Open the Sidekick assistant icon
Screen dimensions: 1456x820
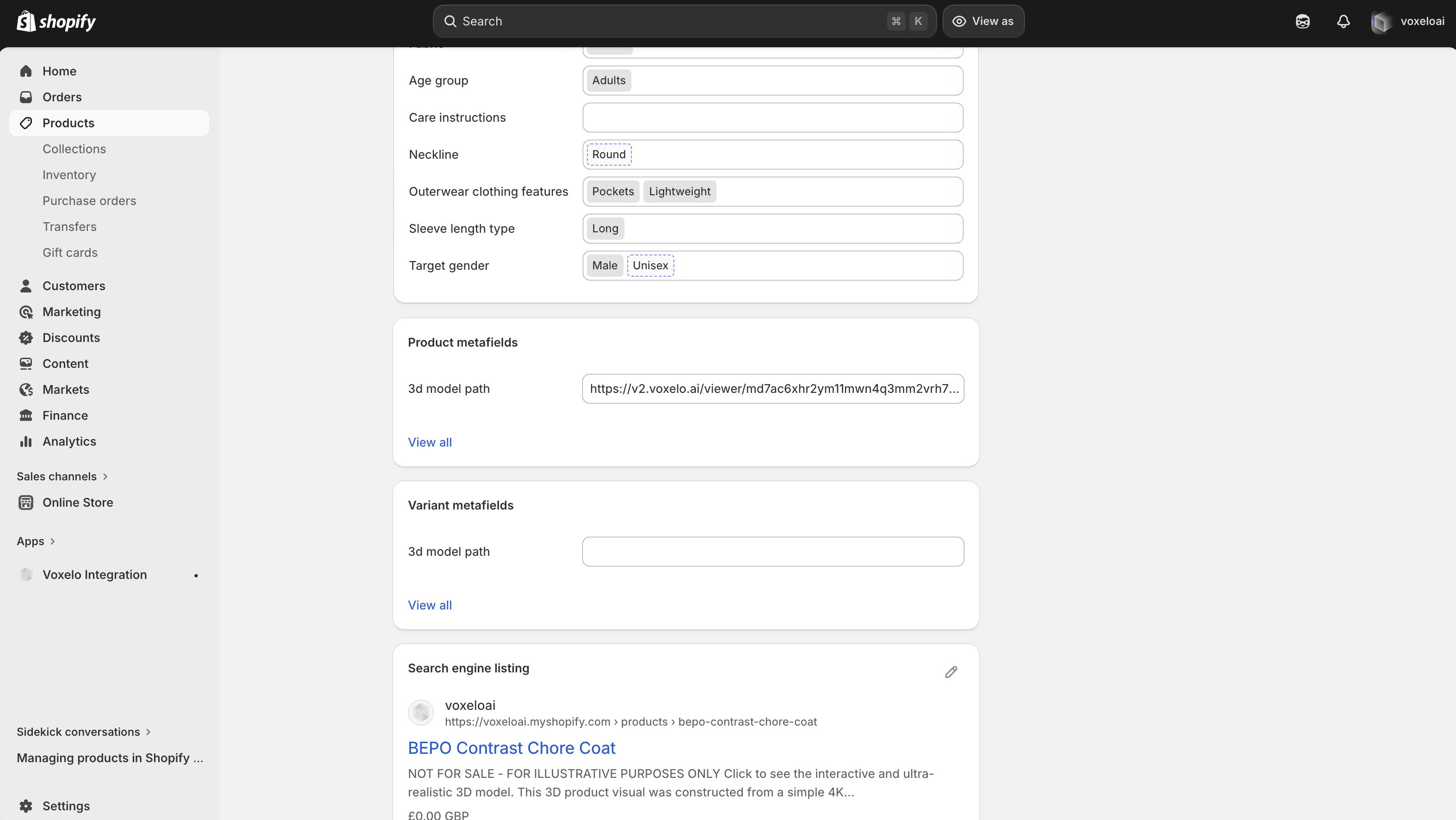(1302, 21)
